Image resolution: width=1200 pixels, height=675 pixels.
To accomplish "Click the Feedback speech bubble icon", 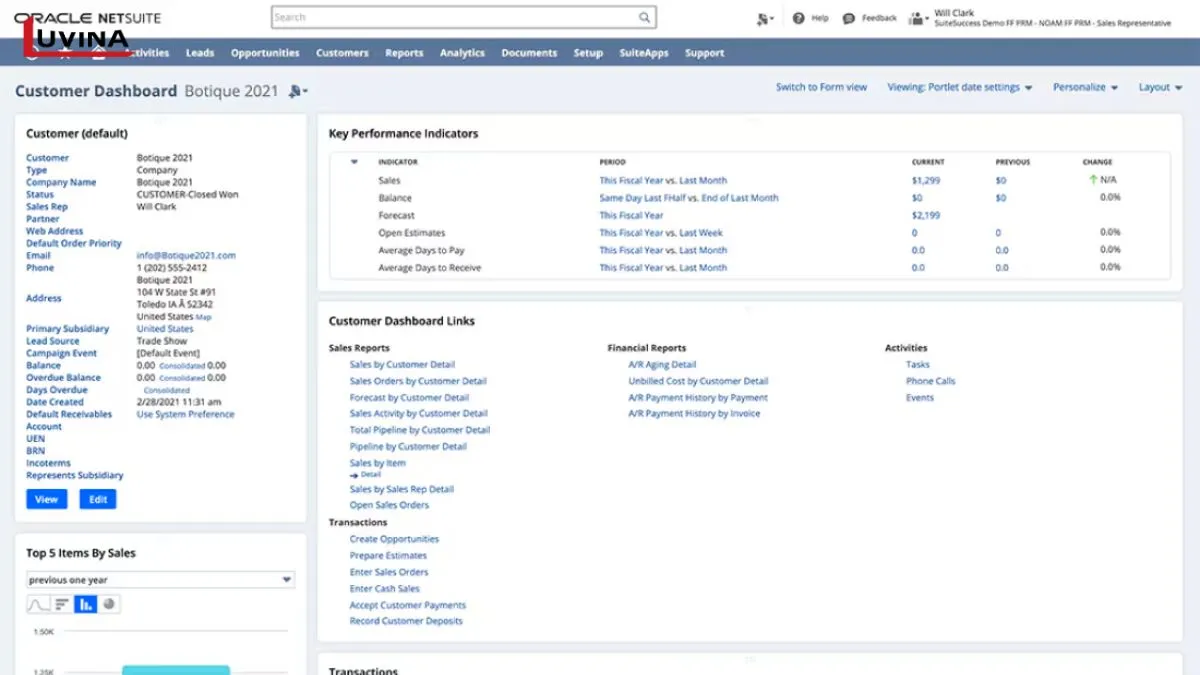I will pos(849,18).
